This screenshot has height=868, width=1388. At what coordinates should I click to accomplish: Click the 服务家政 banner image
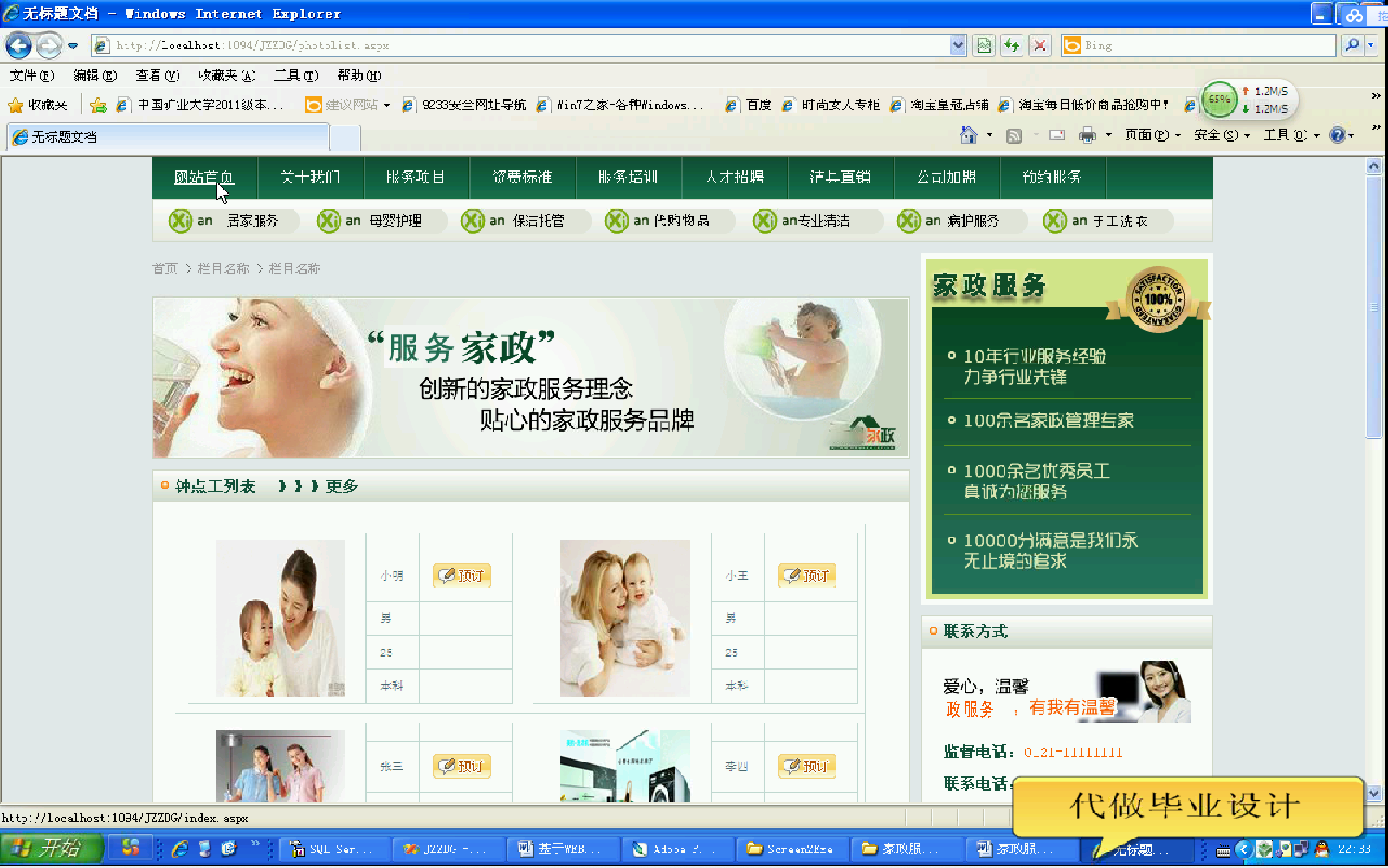tap(531, 377)
